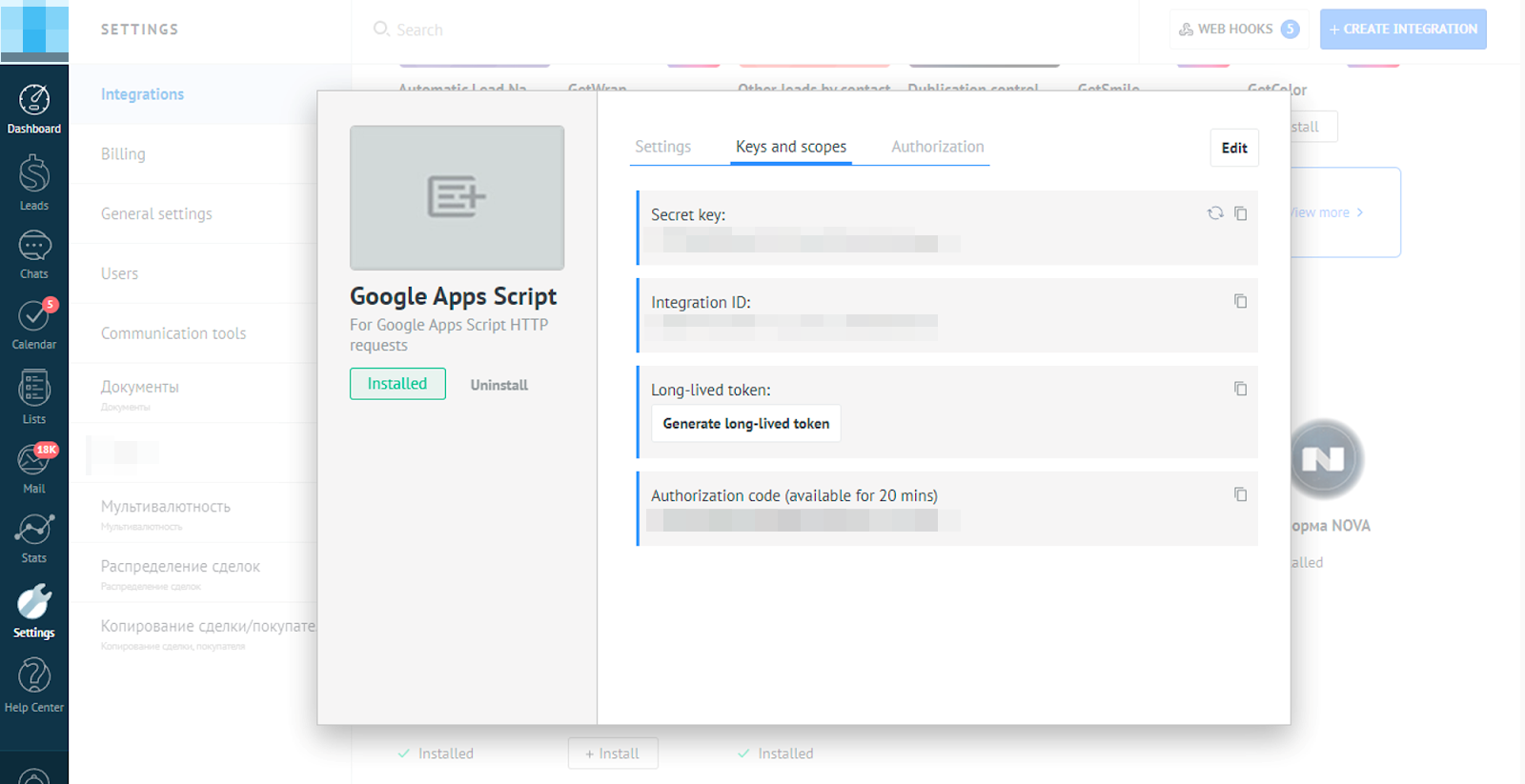Click Uninstall for Google Apps Script
This screenshot has height=784, width=1525.
click(498, 385)
